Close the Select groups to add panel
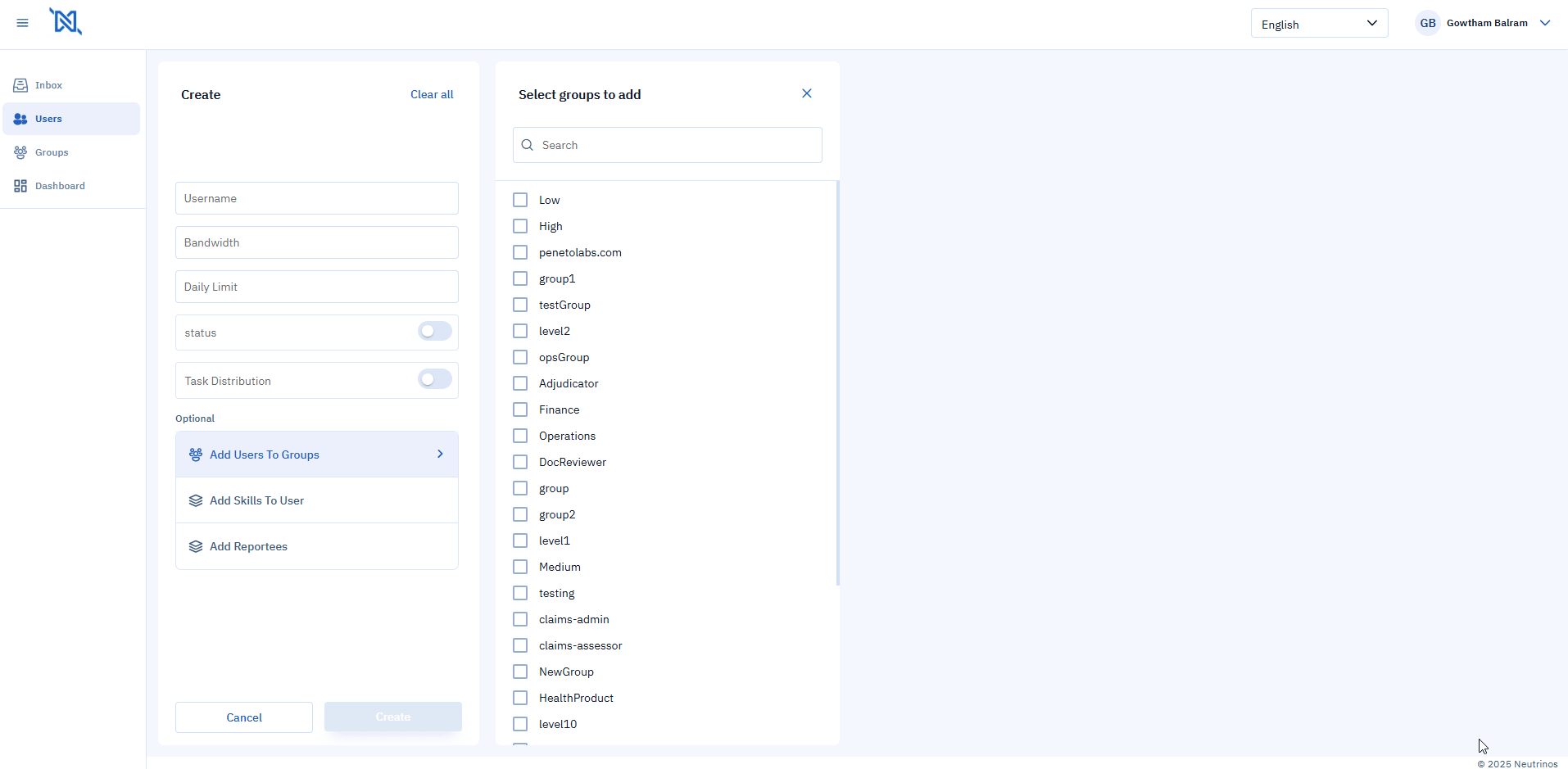The height and width of the screenshot is (769, 1568). click(x=807, y=93)
